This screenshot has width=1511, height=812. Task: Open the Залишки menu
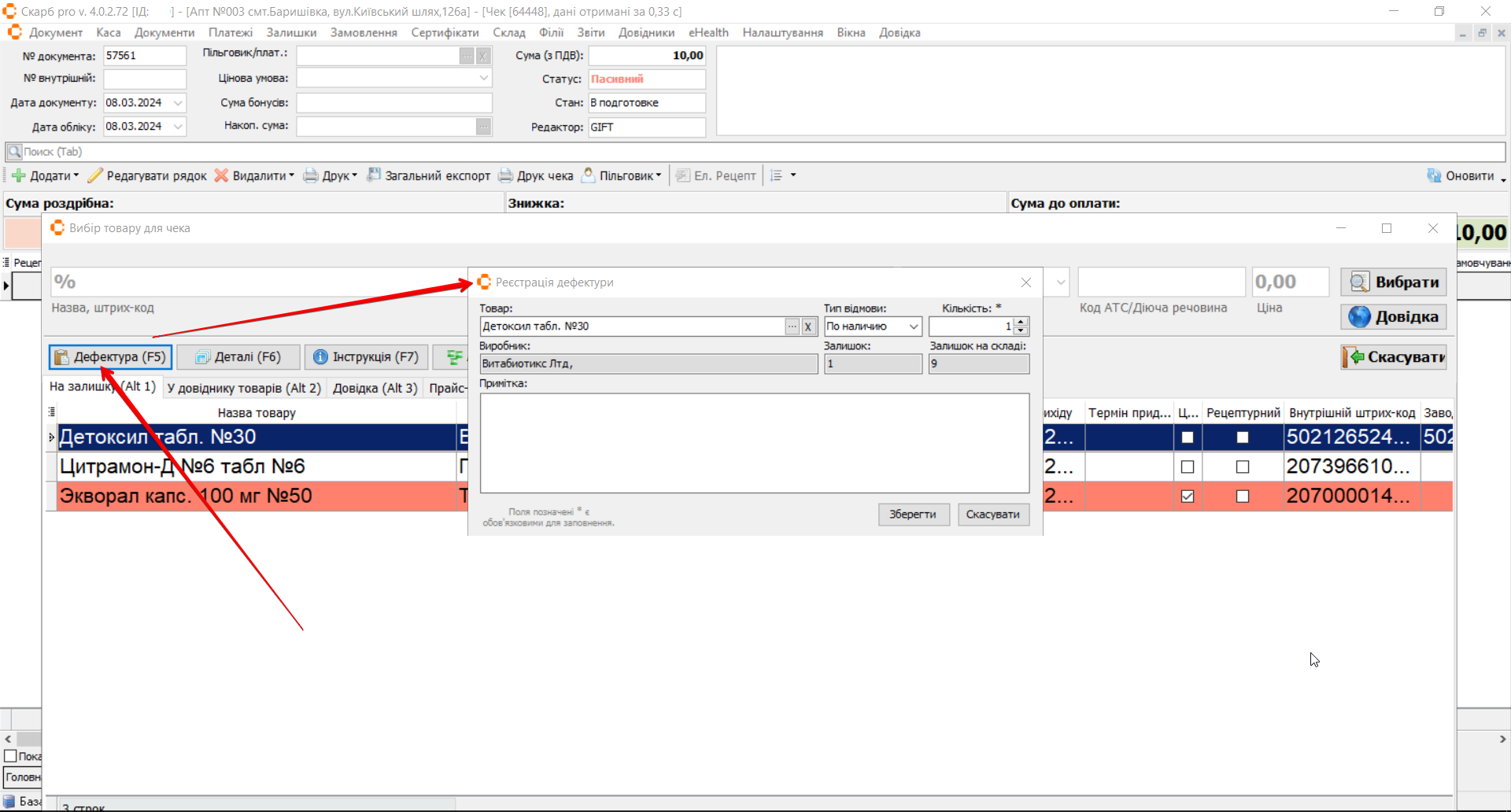point(291,33)
